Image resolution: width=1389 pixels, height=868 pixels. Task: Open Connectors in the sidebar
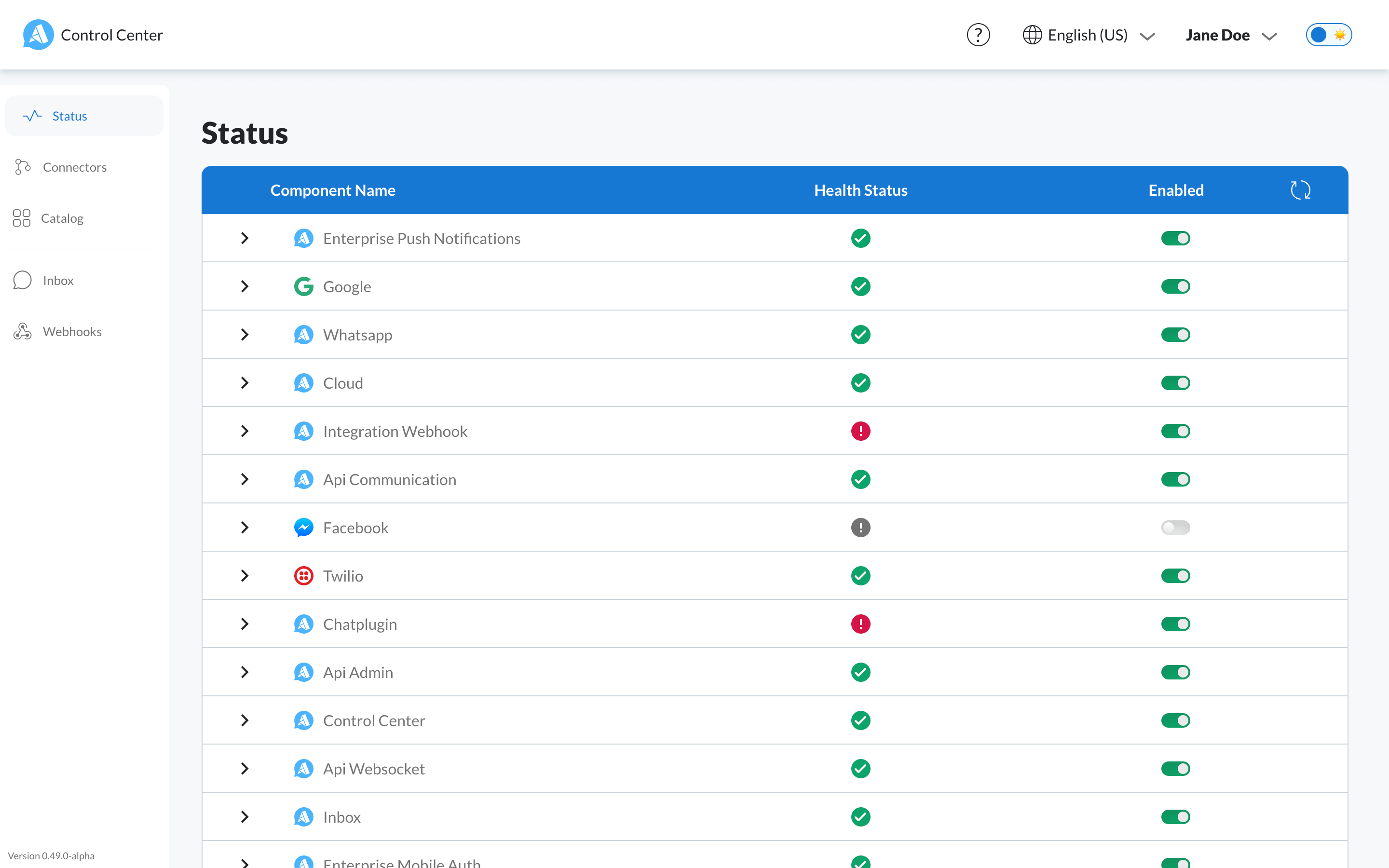point(74,167)
